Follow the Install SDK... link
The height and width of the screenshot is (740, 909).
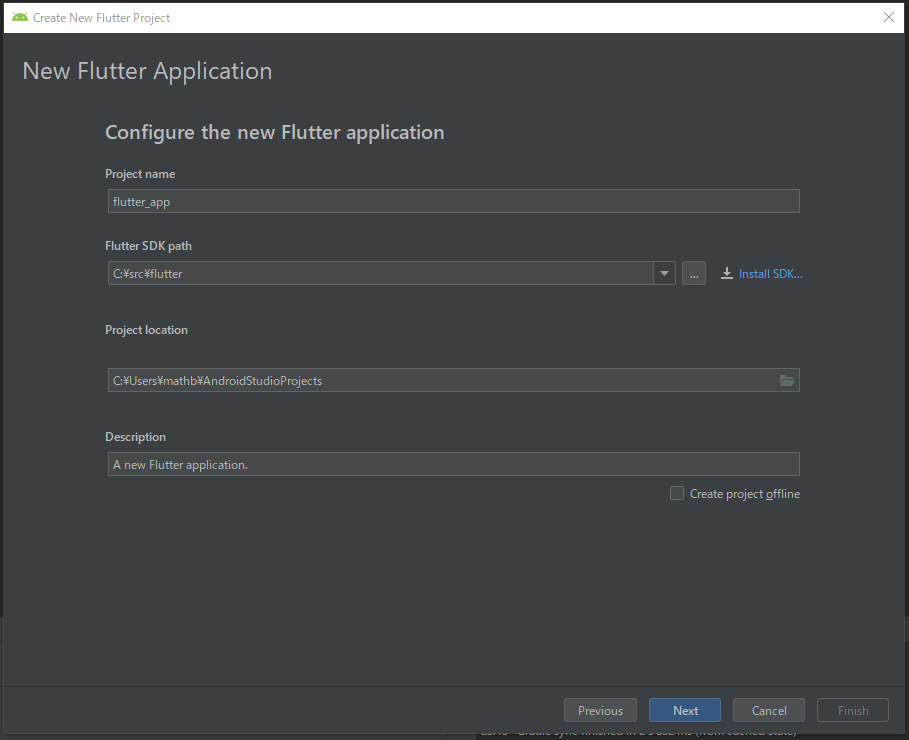770,274
